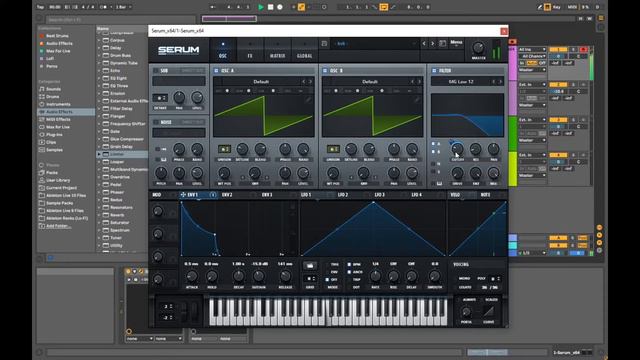Screen dimensions: 640x360
Task: Expand the Glue Compressor folder in browser
Action: click(x=99, y=139)
